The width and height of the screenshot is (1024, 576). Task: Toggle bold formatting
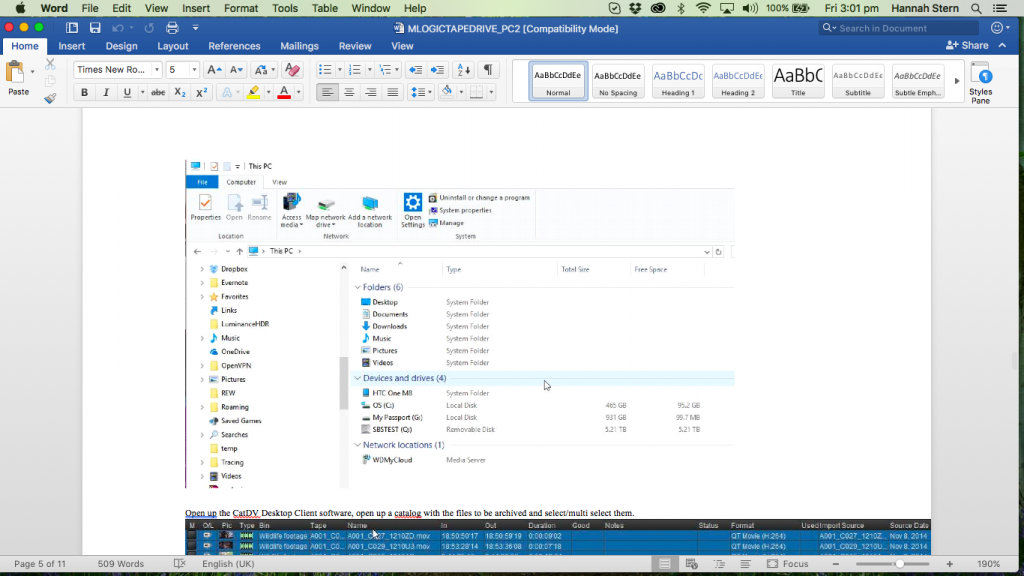(x=84, y=93)
